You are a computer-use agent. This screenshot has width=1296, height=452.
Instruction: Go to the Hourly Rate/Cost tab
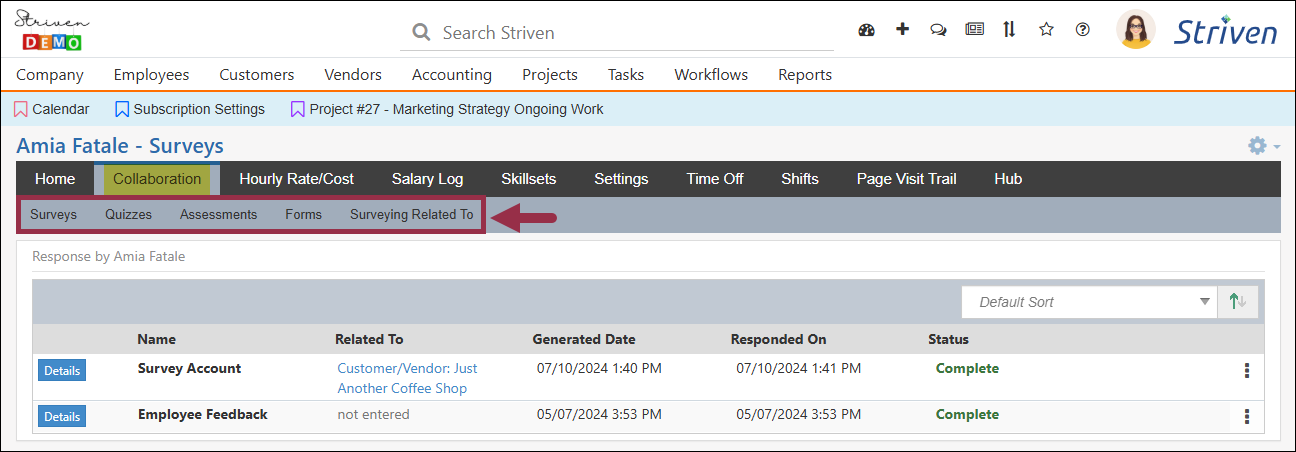click(297, 179)
